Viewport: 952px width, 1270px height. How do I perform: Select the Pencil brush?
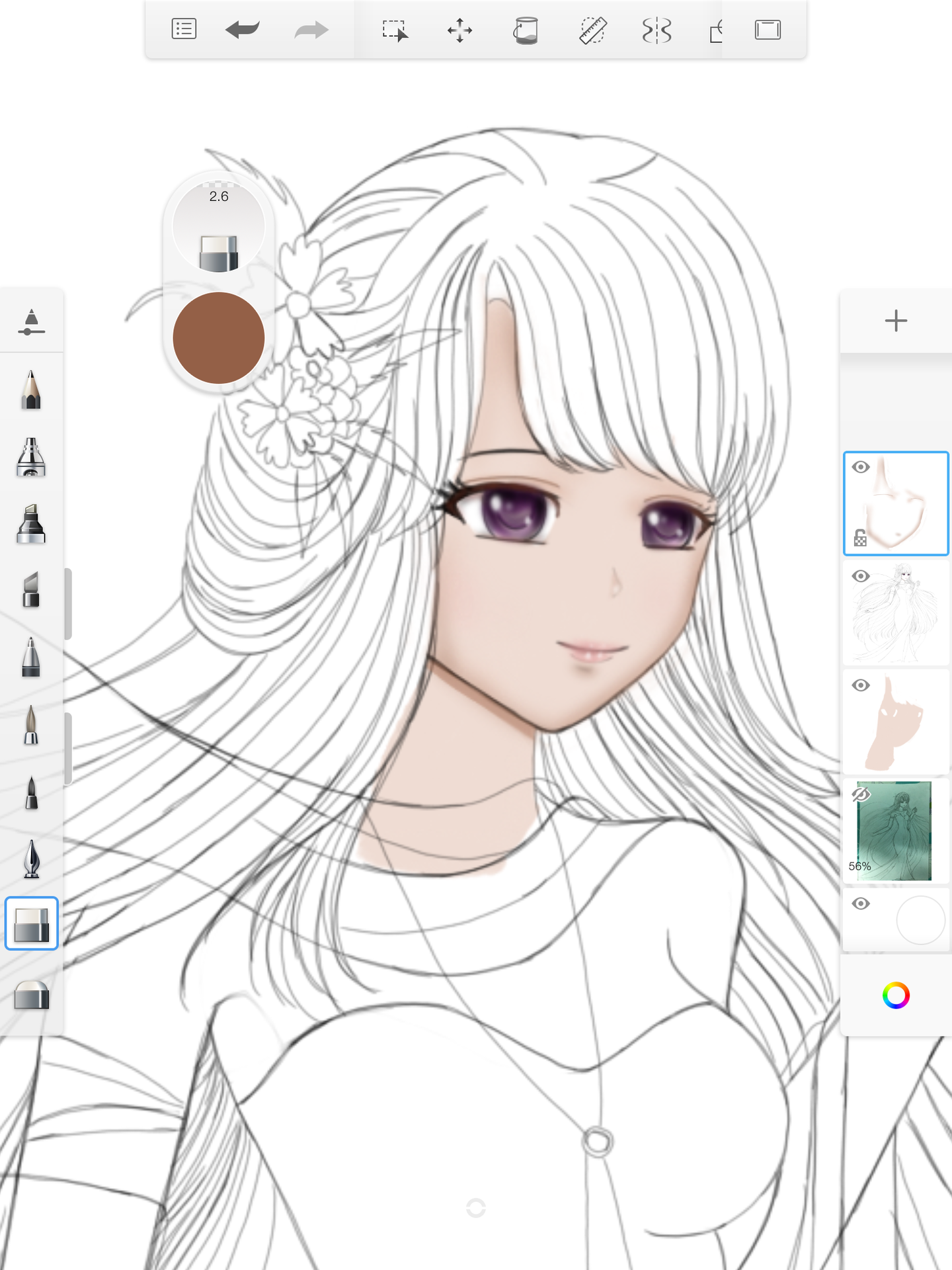coord(31,390)
